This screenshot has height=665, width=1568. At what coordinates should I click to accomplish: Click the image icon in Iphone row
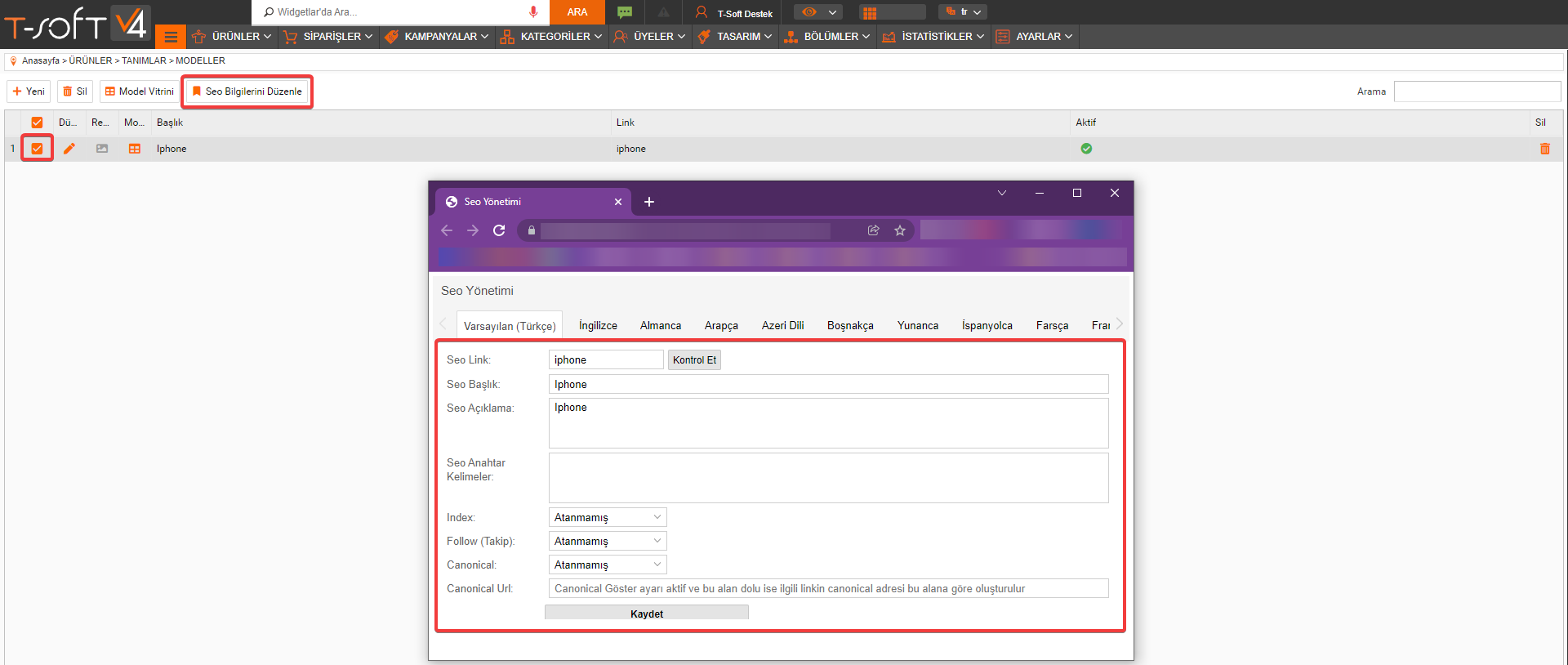[102, 149]
